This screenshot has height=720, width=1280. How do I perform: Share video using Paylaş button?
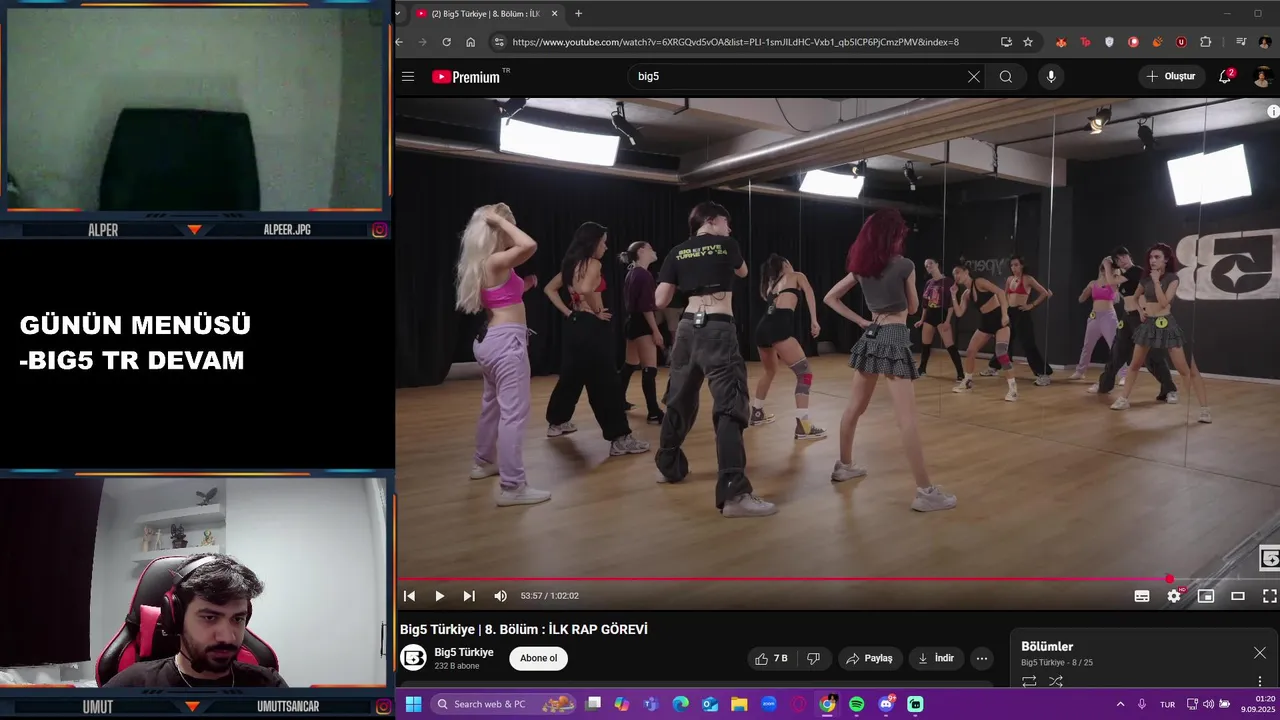pos(869,658)
